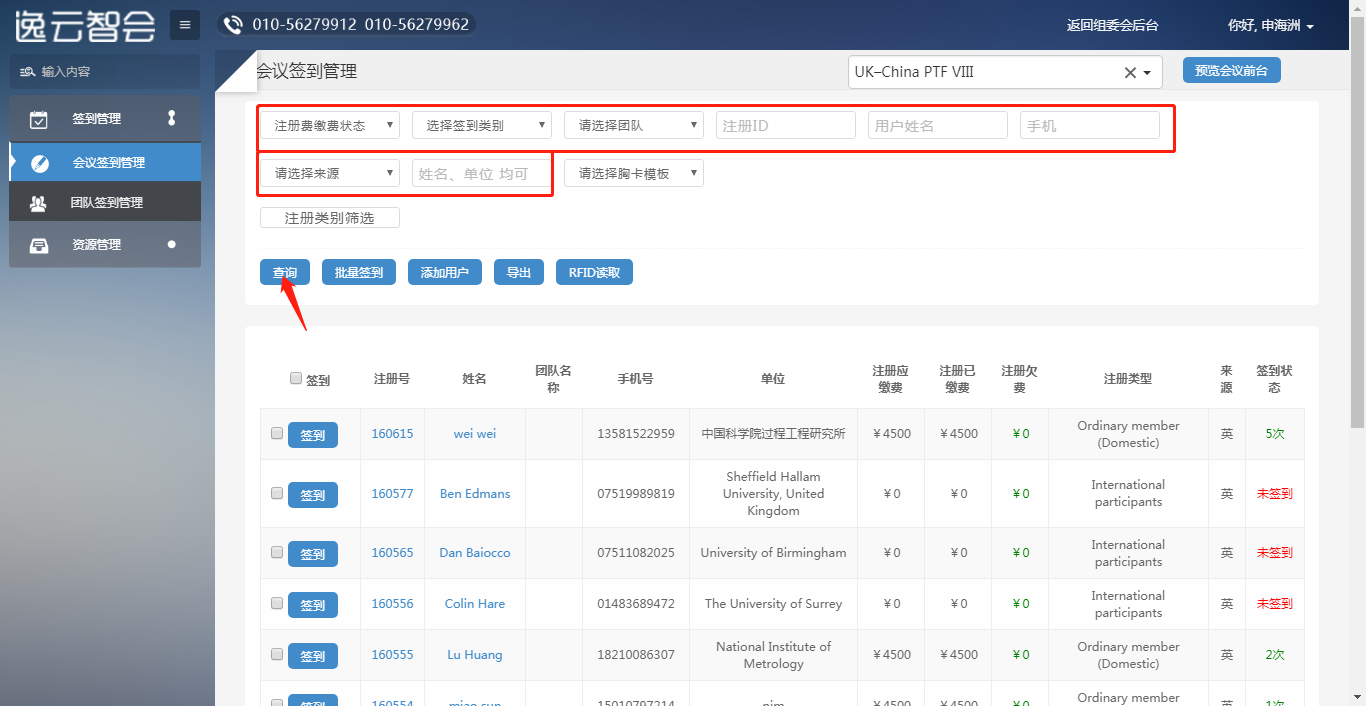Open the Lu Huang name link
This screenshot has width=1366, height=706.
pos(475,655)
